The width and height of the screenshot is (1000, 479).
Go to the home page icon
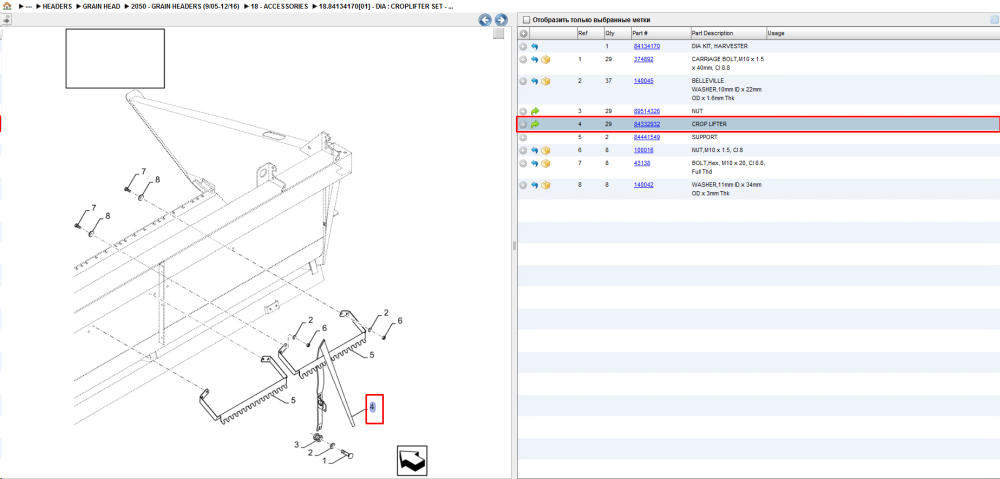point(7,6)
